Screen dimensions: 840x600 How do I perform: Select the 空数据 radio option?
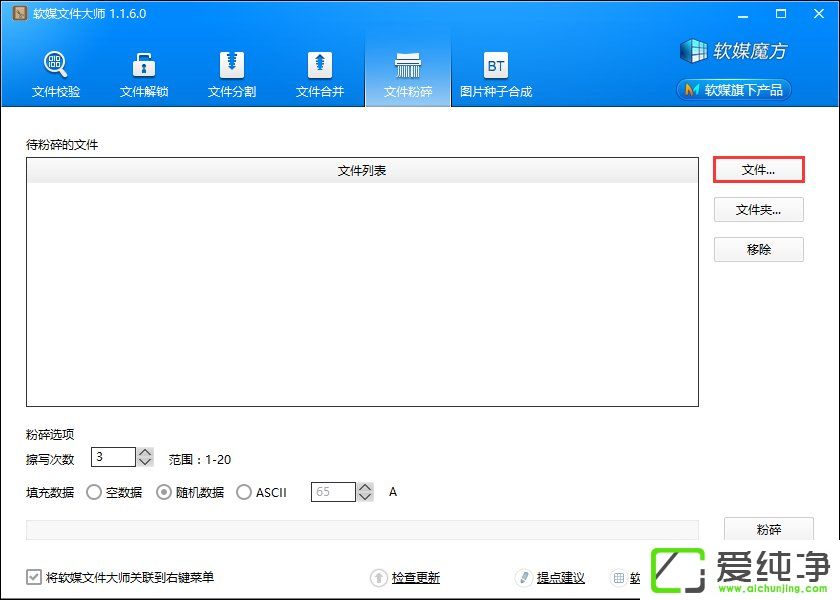(x=94, y=492)
